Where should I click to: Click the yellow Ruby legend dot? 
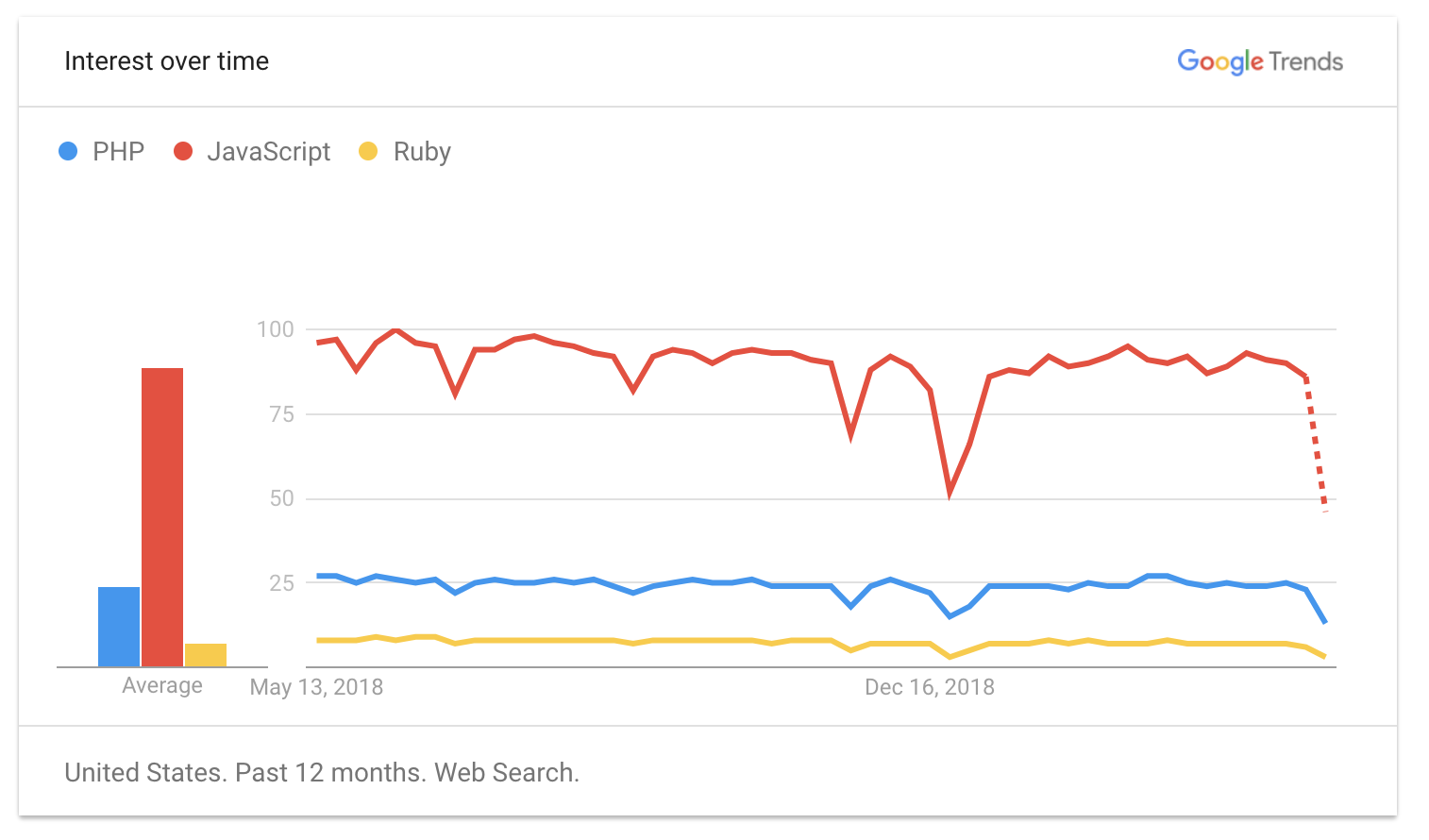click(368, 151)
